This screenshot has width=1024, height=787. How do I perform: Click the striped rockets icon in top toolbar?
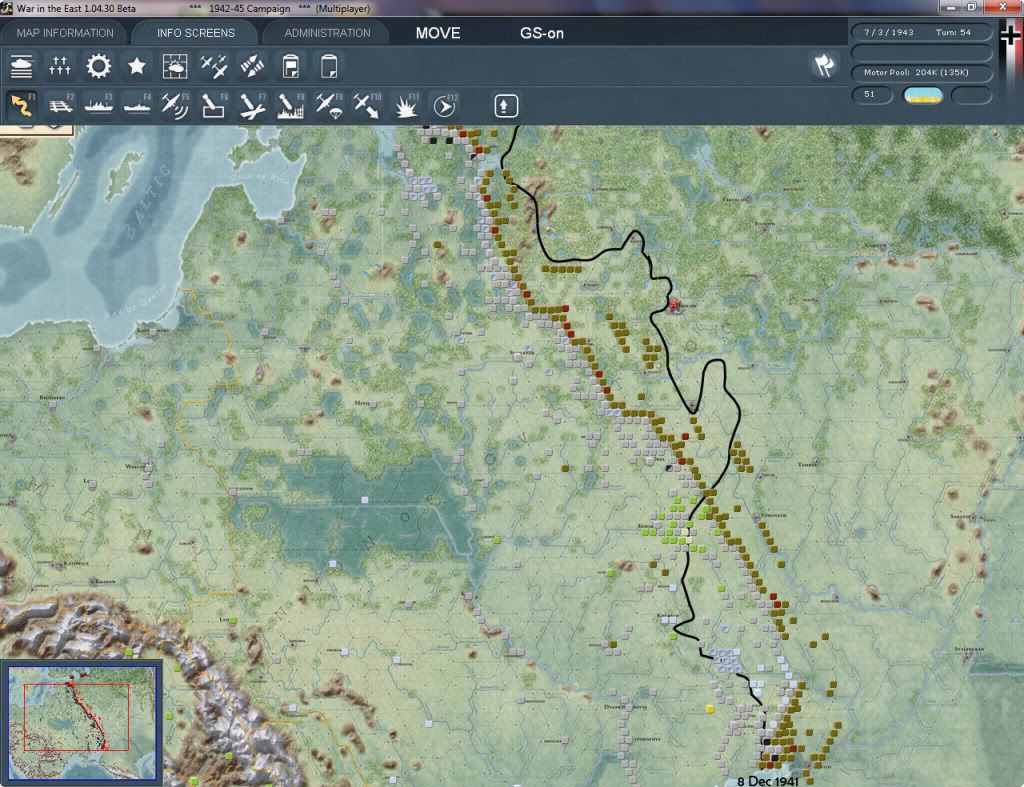[252, 66]
